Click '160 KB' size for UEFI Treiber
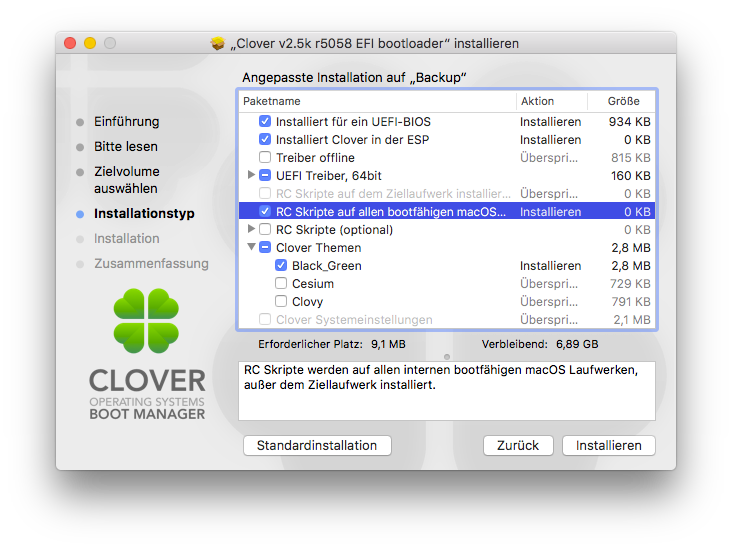The height and width of the screenshot is (550, 732). (630, 176)
